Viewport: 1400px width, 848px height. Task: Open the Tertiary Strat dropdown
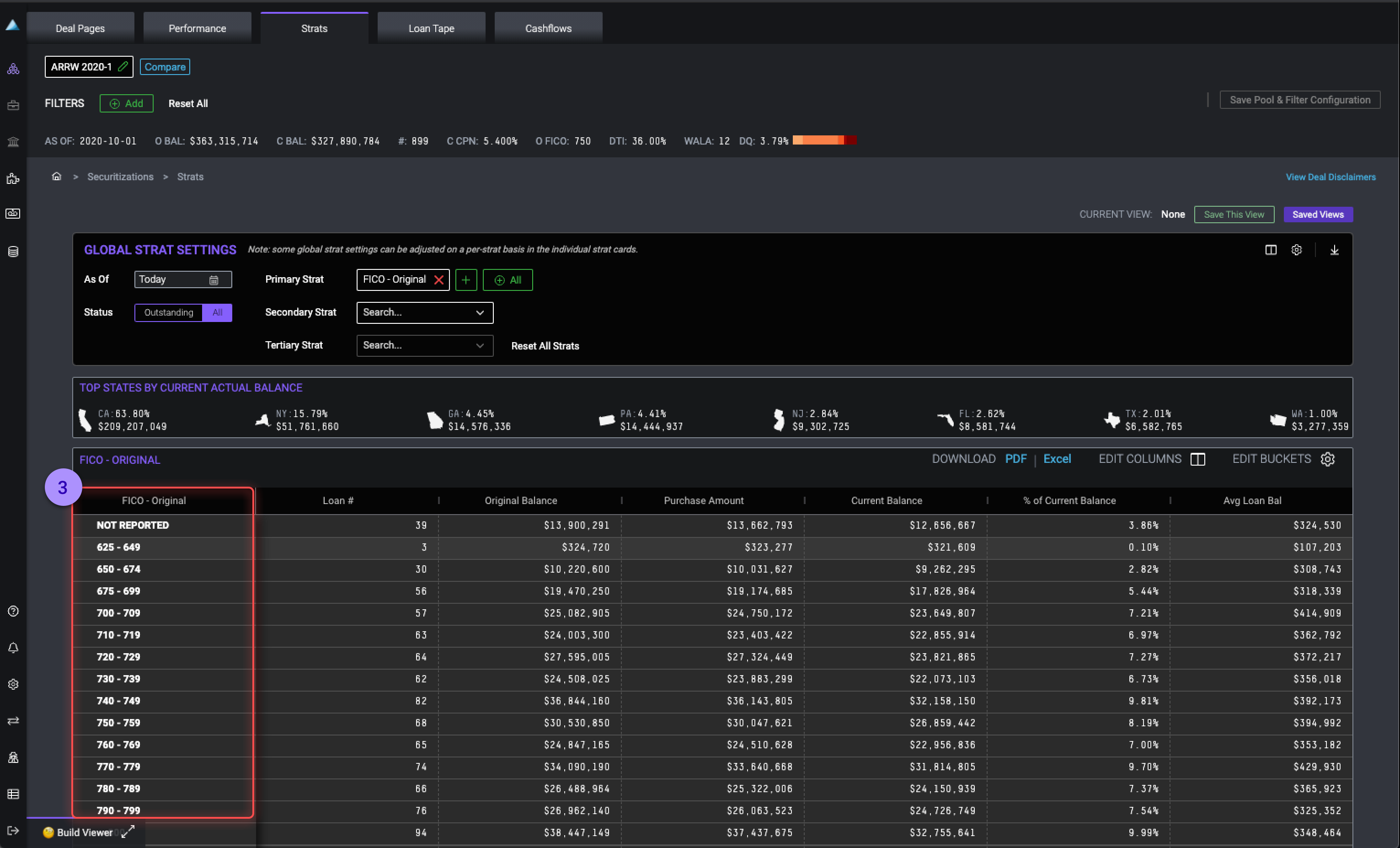(424, 346)
